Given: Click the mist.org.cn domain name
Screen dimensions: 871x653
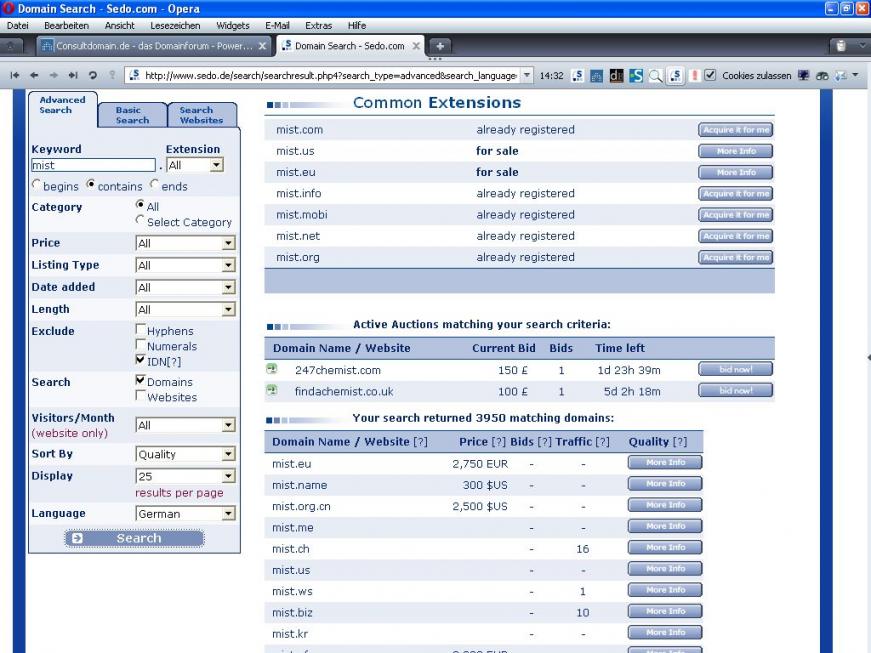Looking at the screenshot, I should pos(301,506).
